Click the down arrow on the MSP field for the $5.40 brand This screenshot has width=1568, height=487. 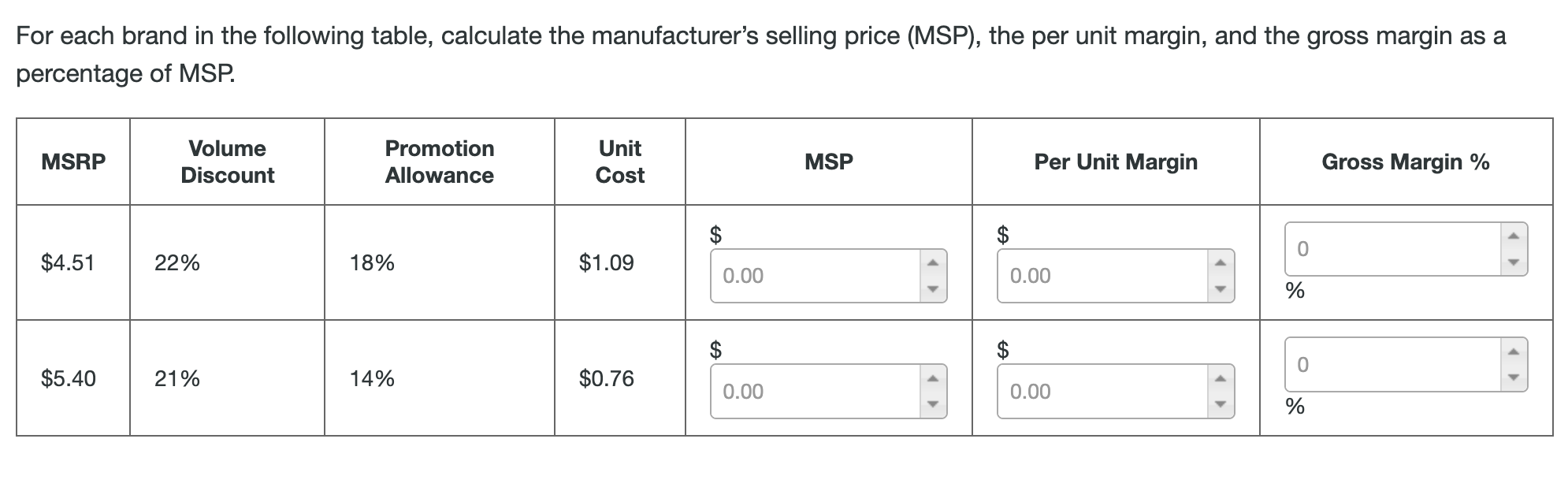931,406
